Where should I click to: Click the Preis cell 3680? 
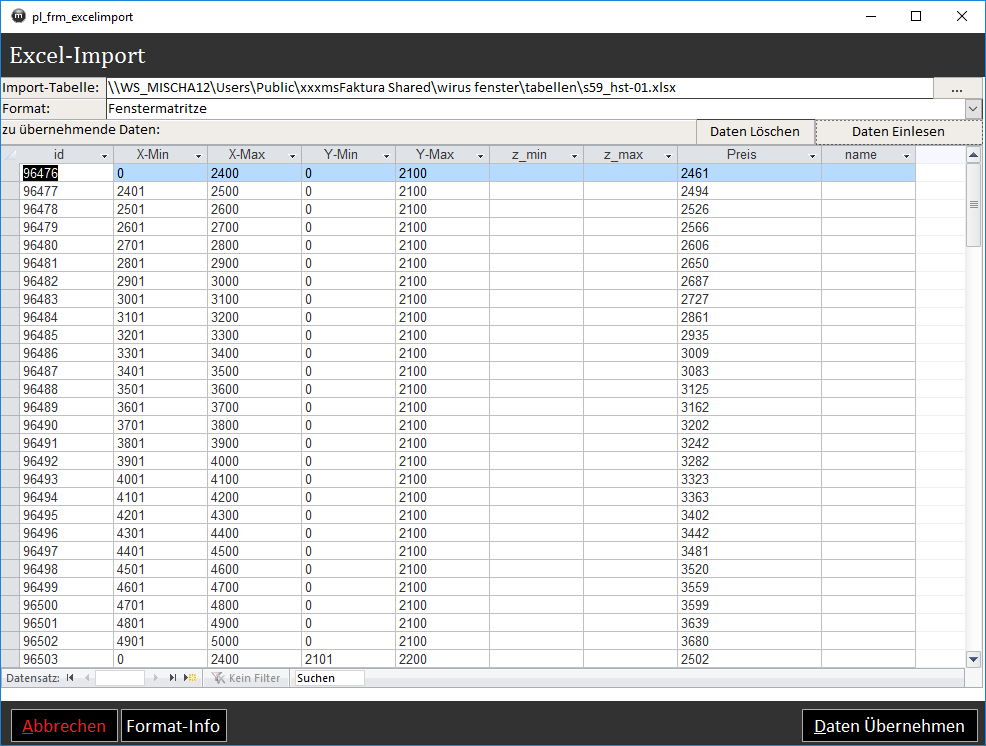(750, 642)
